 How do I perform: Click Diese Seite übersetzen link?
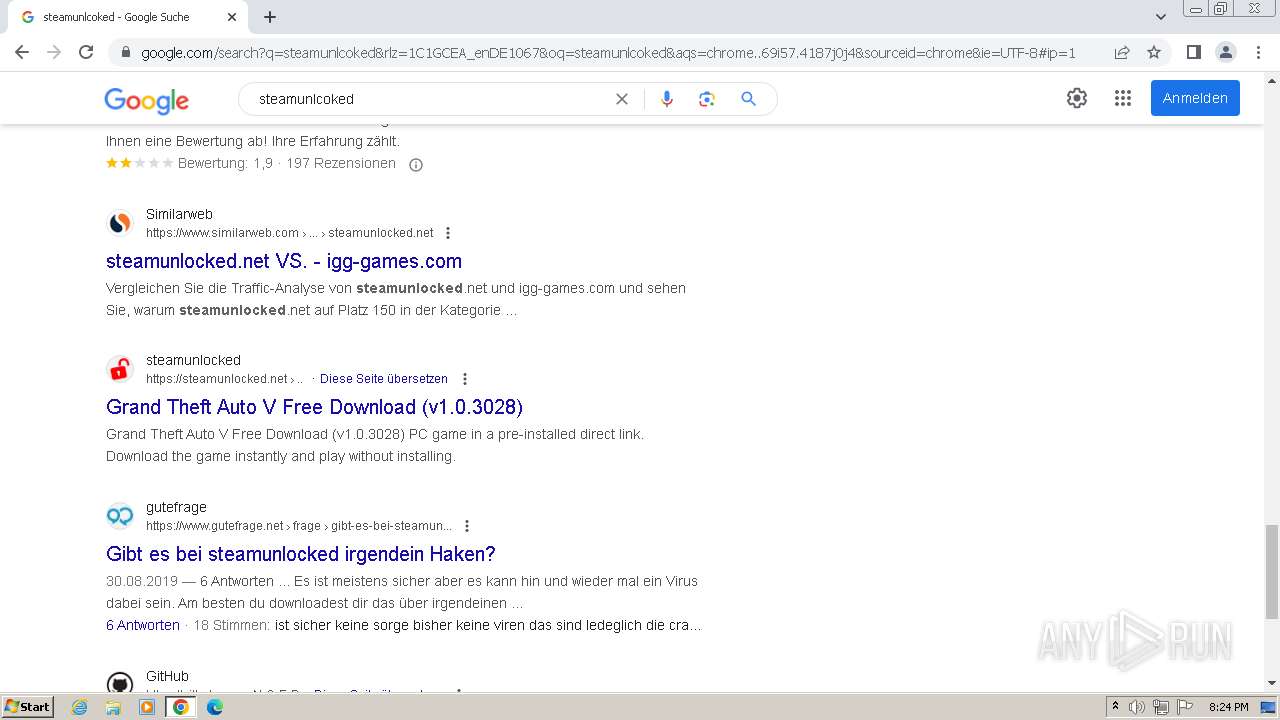tap(384, 379)
